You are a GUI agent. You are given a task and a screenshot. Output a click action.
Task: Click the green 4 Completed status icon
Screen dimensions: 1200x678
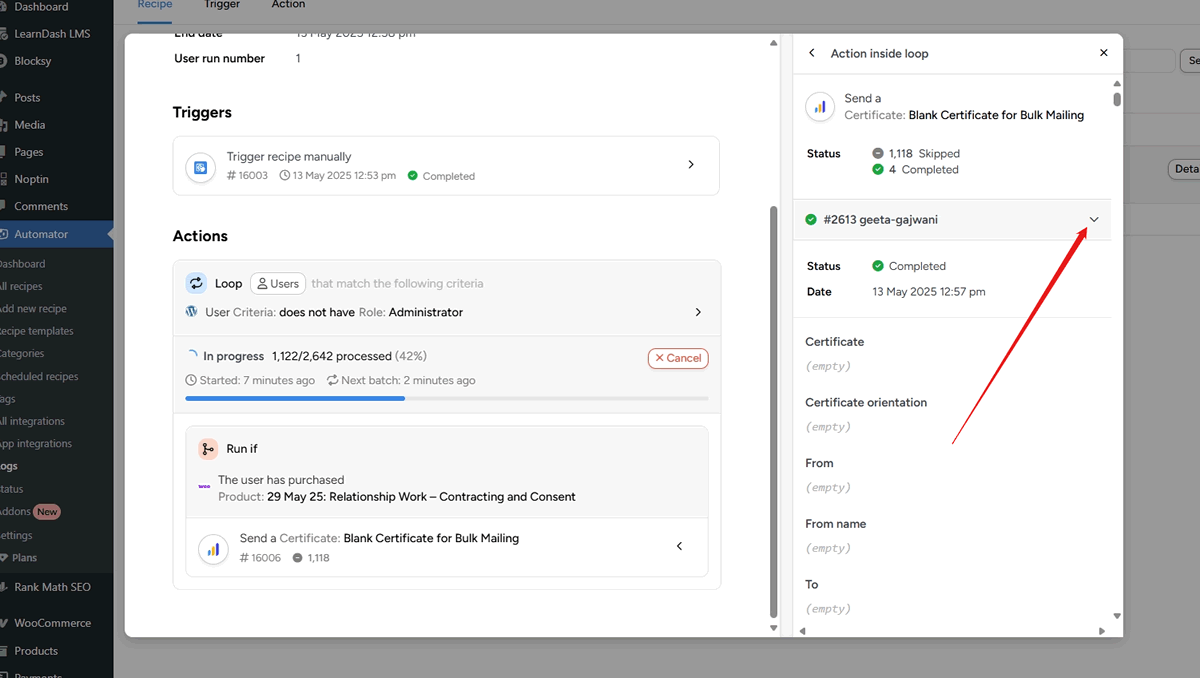tap(878, 170)
